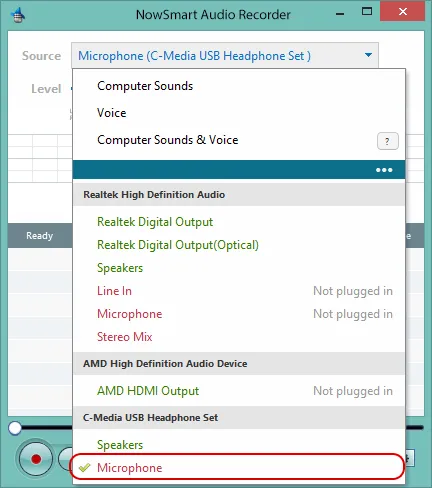Choose C-Media USB Speakers entry
This screenshot has width=432, height=488.
click(x=239, y=445)
